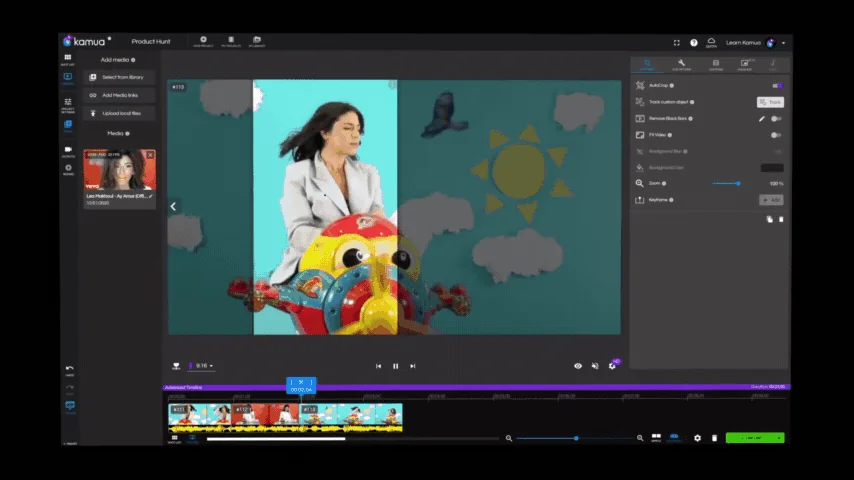
Task: Click Select from library button
Action: point(119,77)
